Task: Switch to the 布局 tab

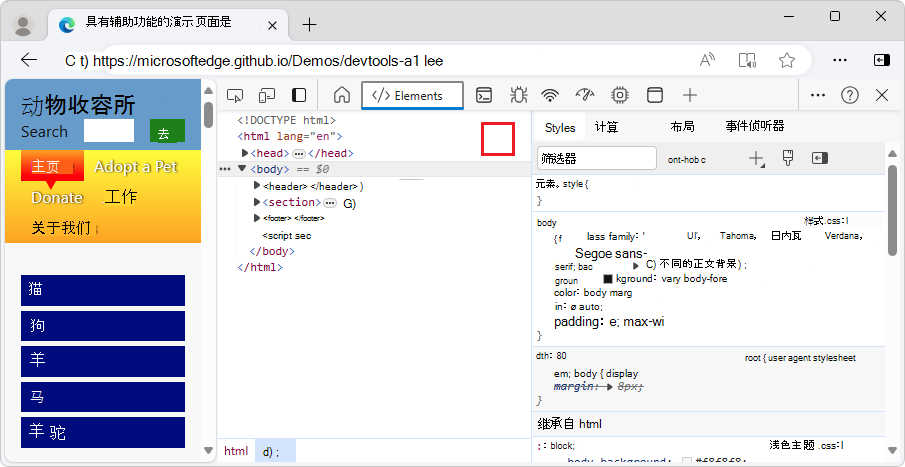Action: click(682, 126)
